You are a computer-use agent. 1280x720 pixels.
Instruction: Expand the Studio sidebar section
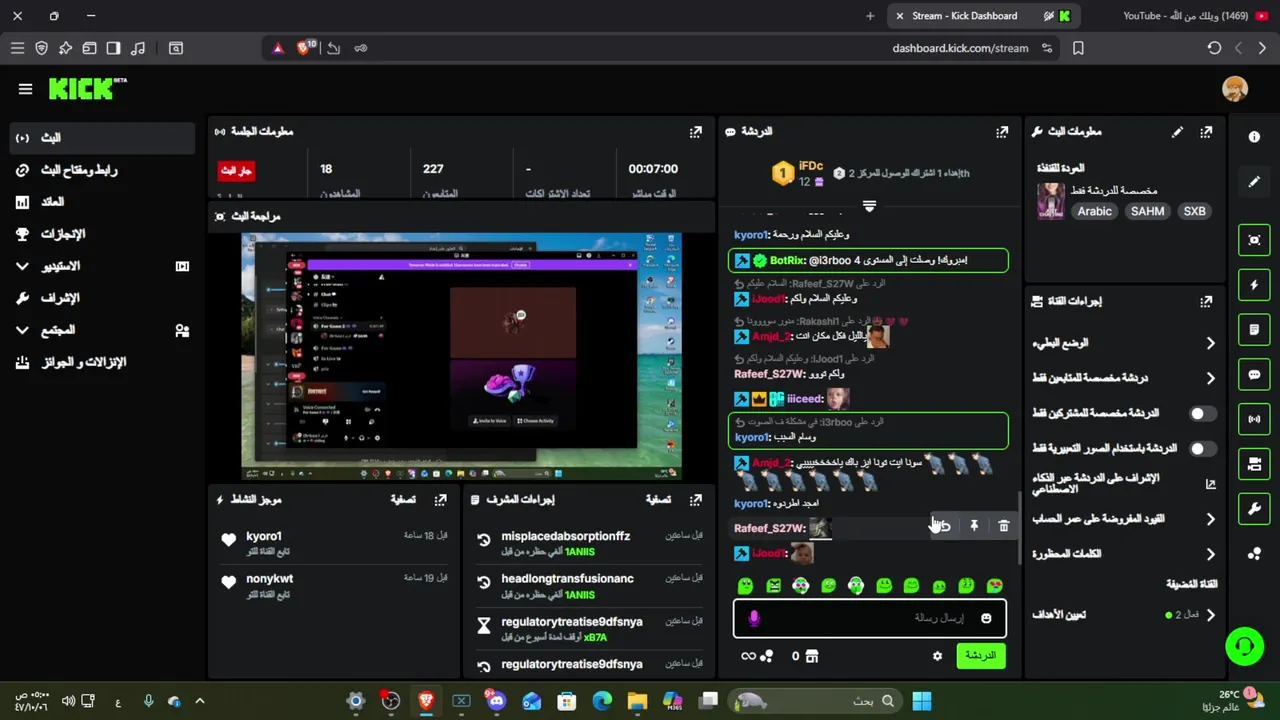(22, 266)
